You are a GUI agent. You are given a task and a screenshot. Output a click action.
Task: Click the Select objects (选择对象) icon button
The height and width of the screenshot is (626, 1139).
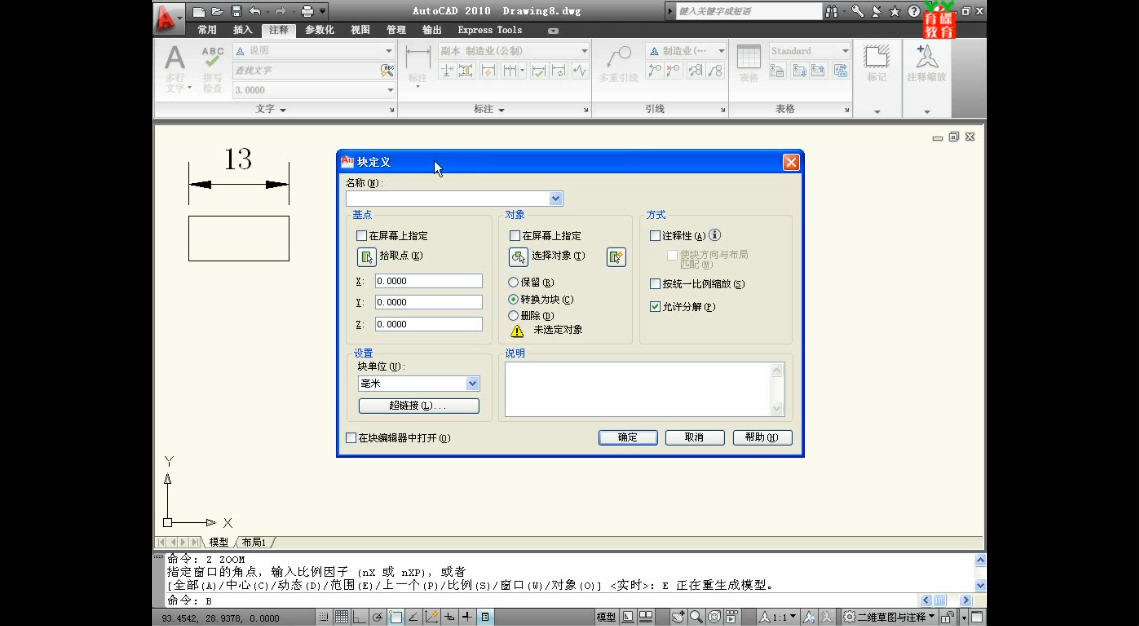coord(519,256)
